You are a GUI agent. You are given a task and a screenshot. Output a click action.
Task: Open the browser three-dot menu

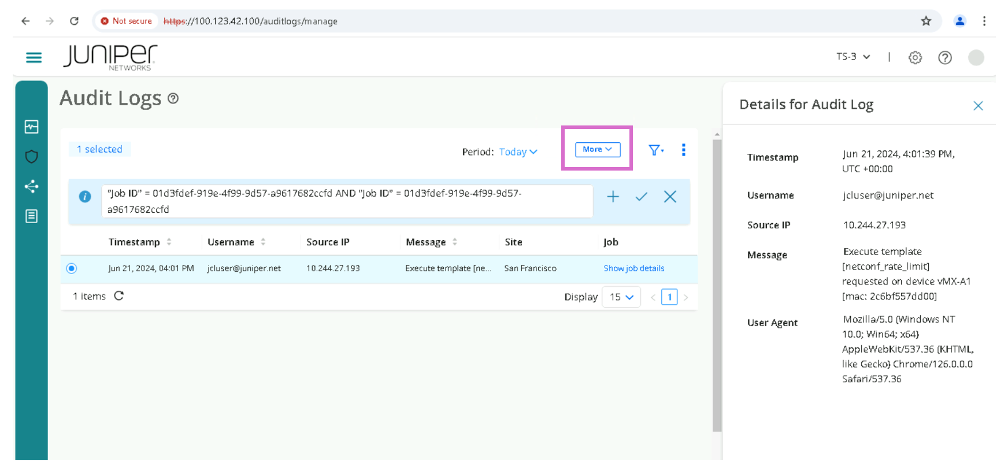point(984,21)
